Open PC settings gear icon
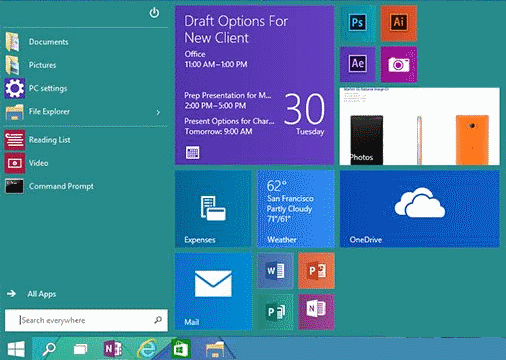This screenshot has height=360, width=506. (x=15, y=88)
